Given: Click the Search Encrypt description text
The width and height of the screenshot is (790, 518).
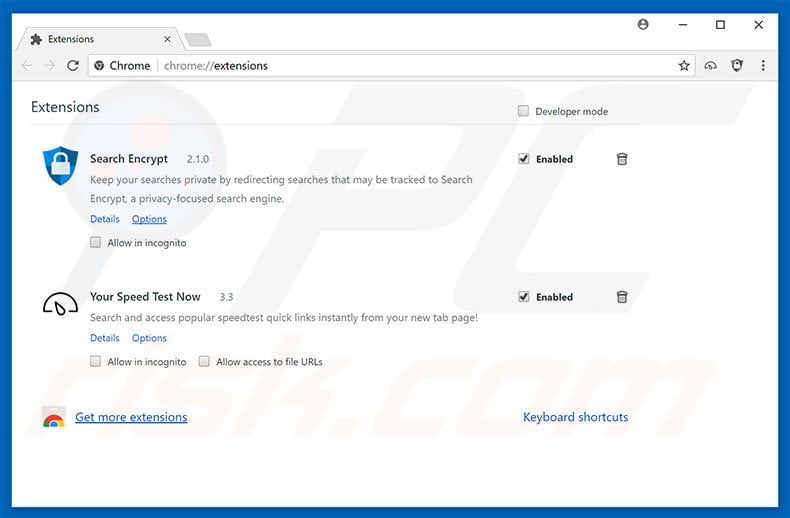Looking at the screenshot, I should [281, 189].
